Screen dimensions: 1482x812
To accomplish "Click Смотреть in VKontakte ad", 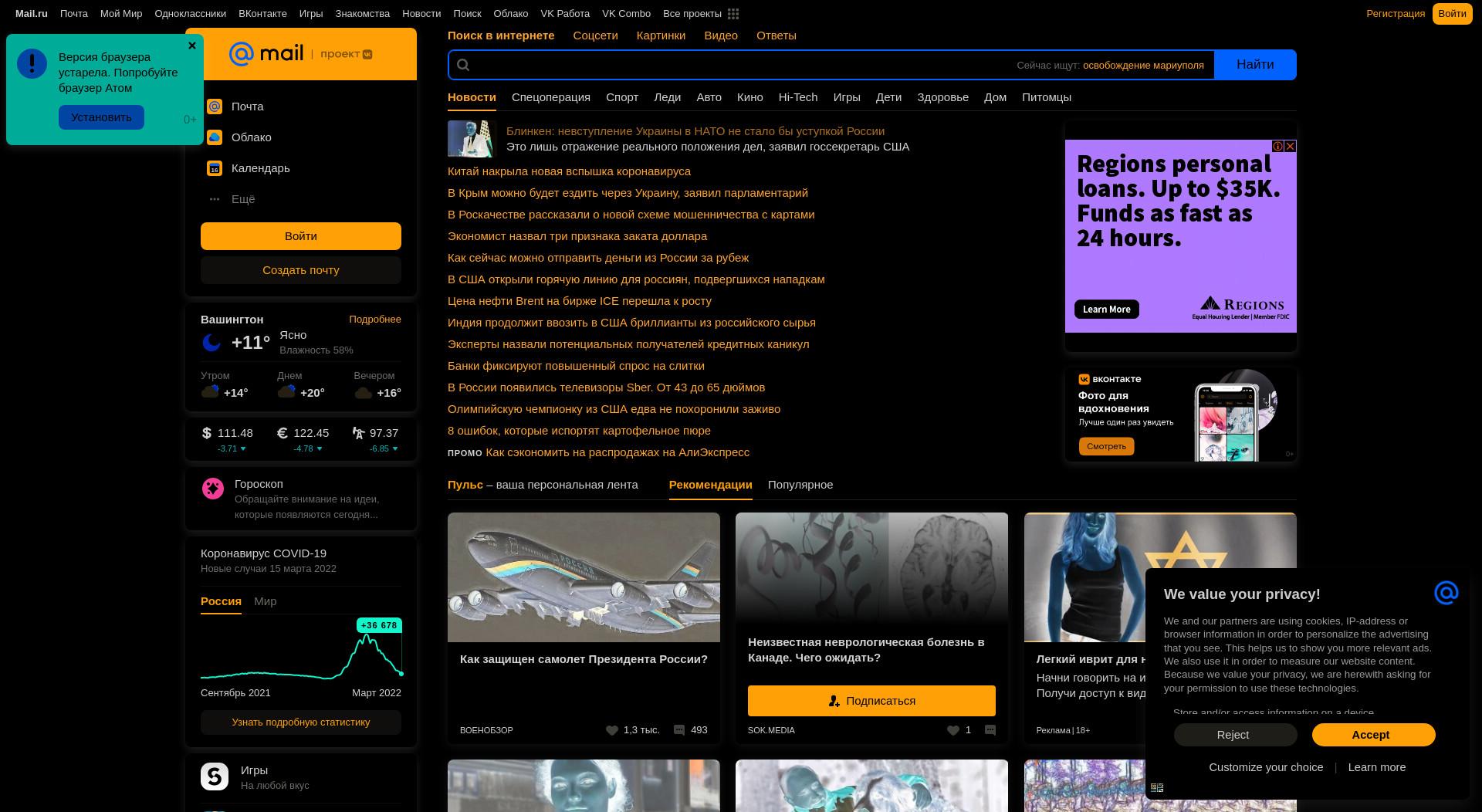I will 1106,446.
